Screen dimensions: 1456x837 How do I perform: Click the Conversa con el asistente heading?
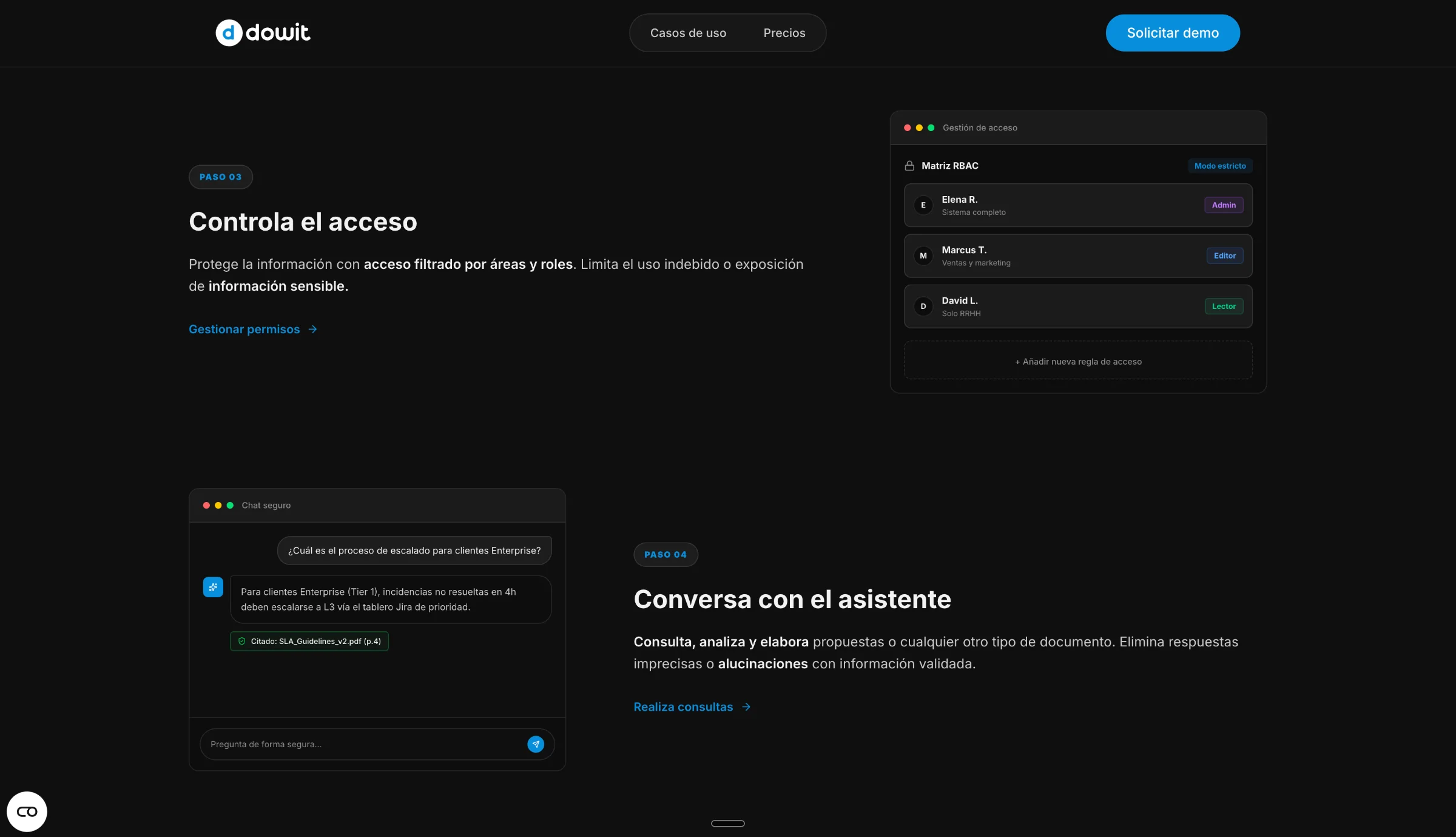point(792,599)
